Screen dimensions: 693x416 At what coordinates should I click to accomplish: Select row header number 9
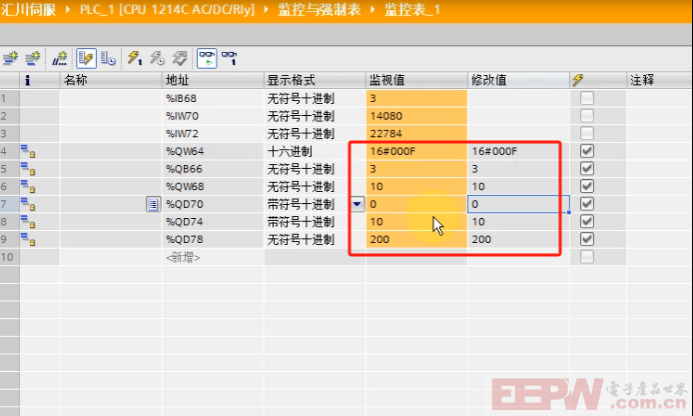point(10,240)
